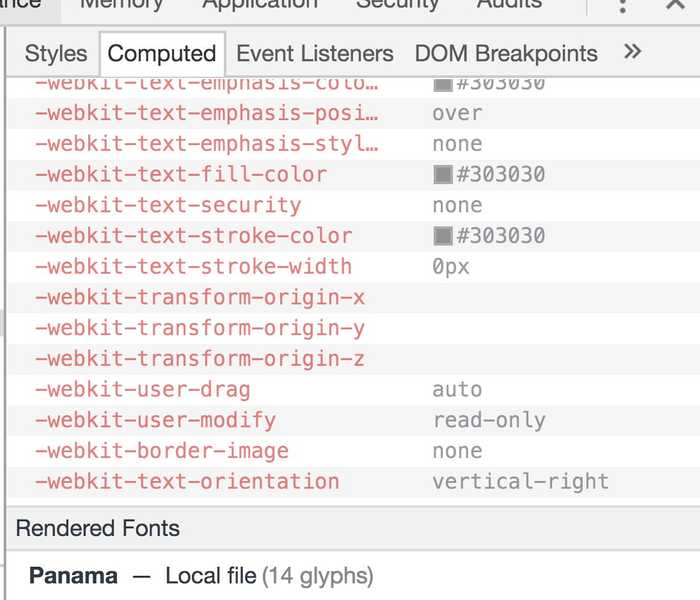Select the -webkit-text-emphasis-style property
The image size is (700, 600).
(207, 144)
